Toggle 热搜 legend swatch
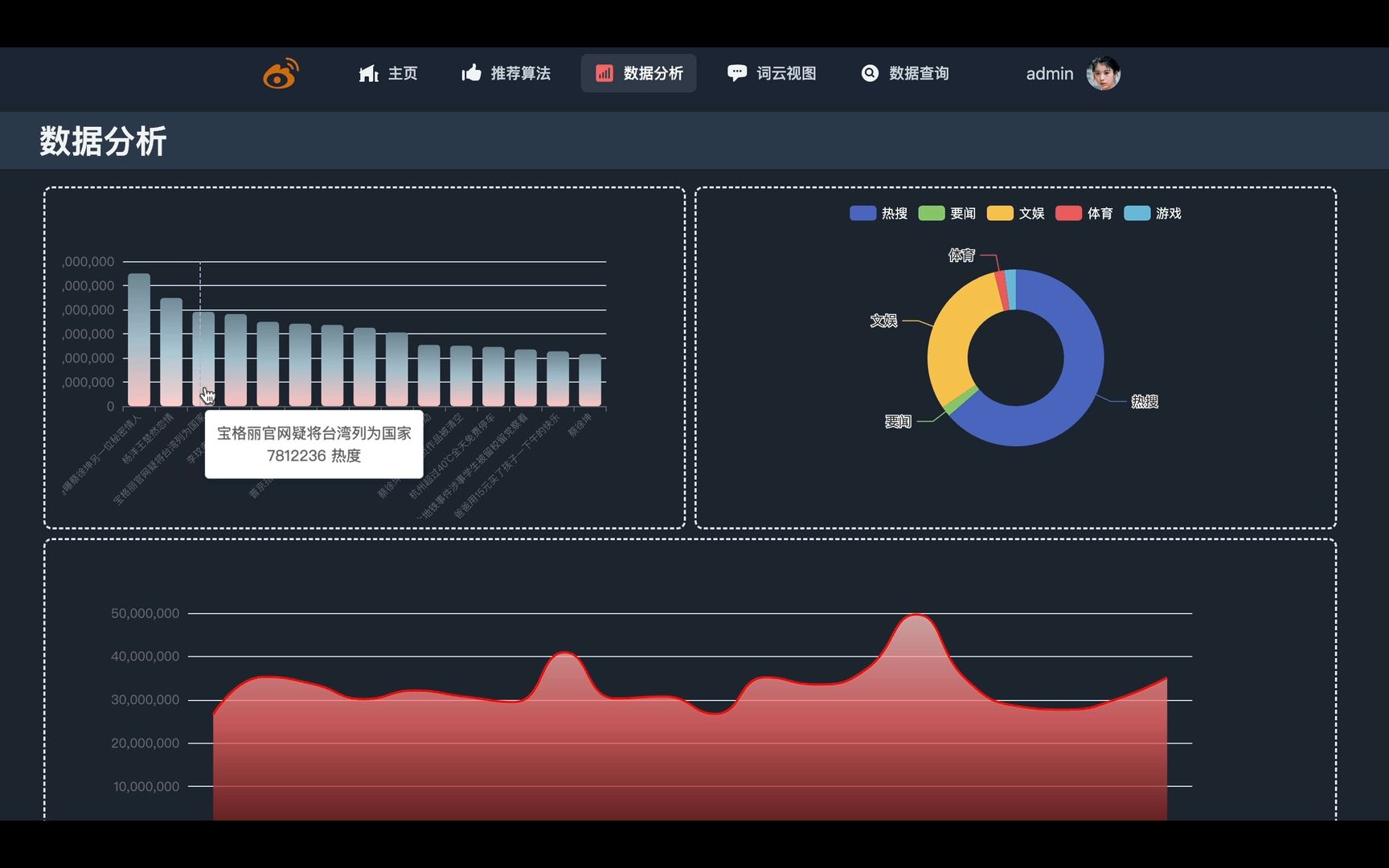This screenshot has height=868, width=1389. (x=862, y=213)
